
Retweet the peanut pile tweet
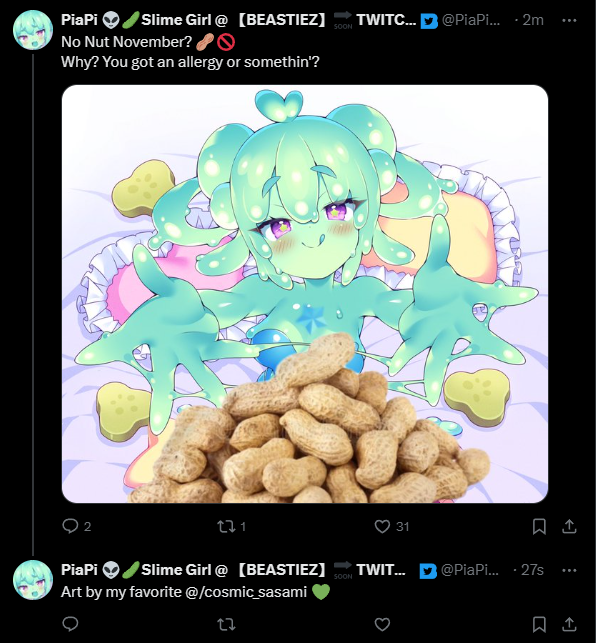pos(226,526)
